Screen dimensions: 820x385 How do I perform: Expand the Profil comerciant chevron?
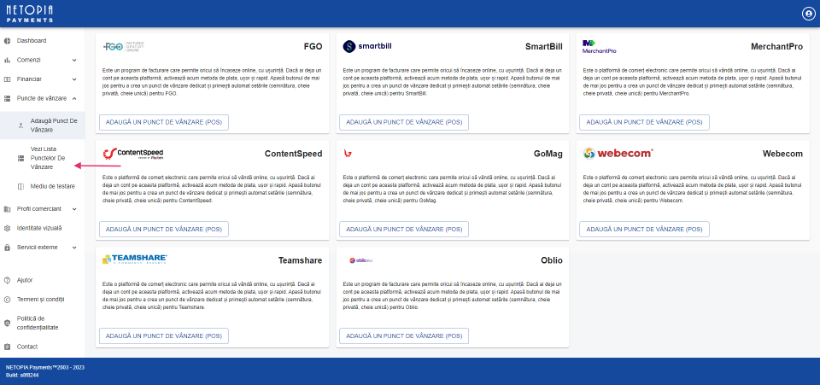tap(74, 209)
